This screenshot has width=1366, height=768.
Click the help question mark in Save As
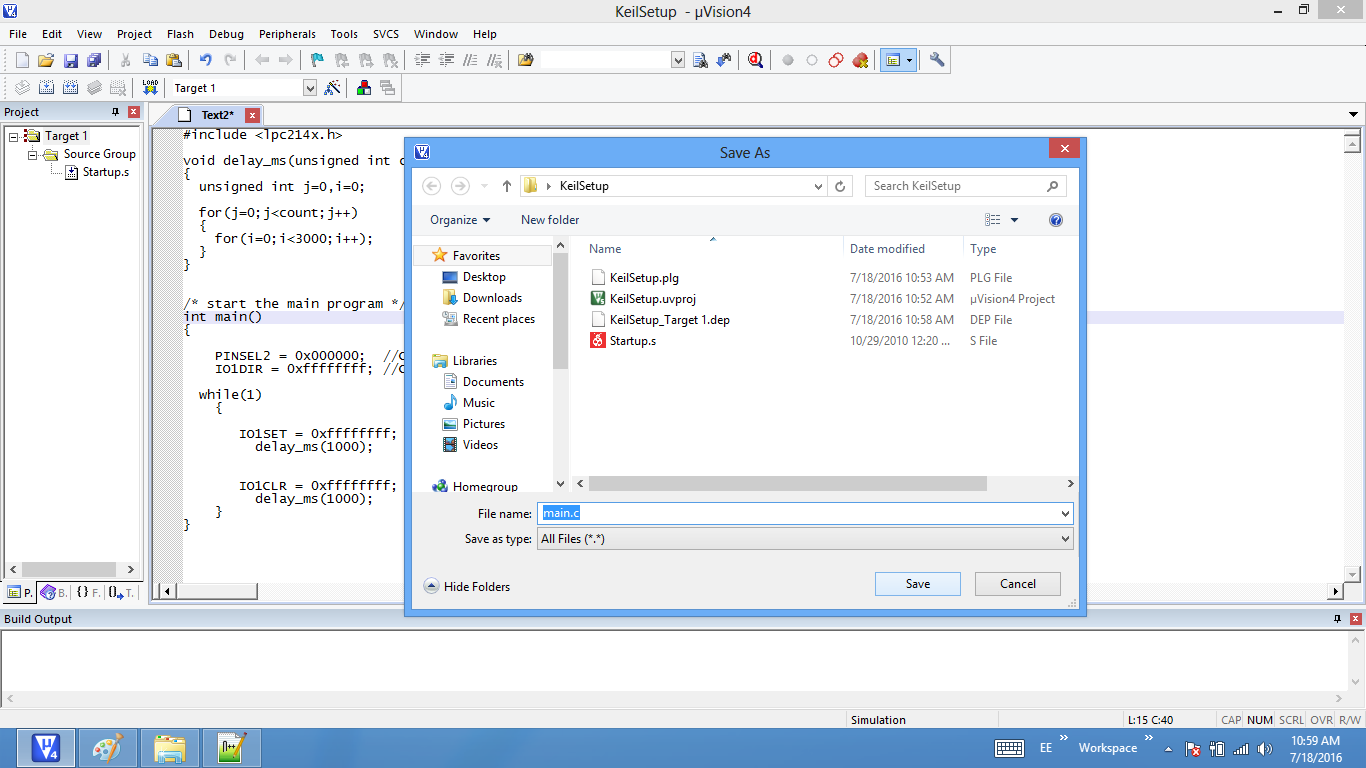click(x=1056, y=220)
